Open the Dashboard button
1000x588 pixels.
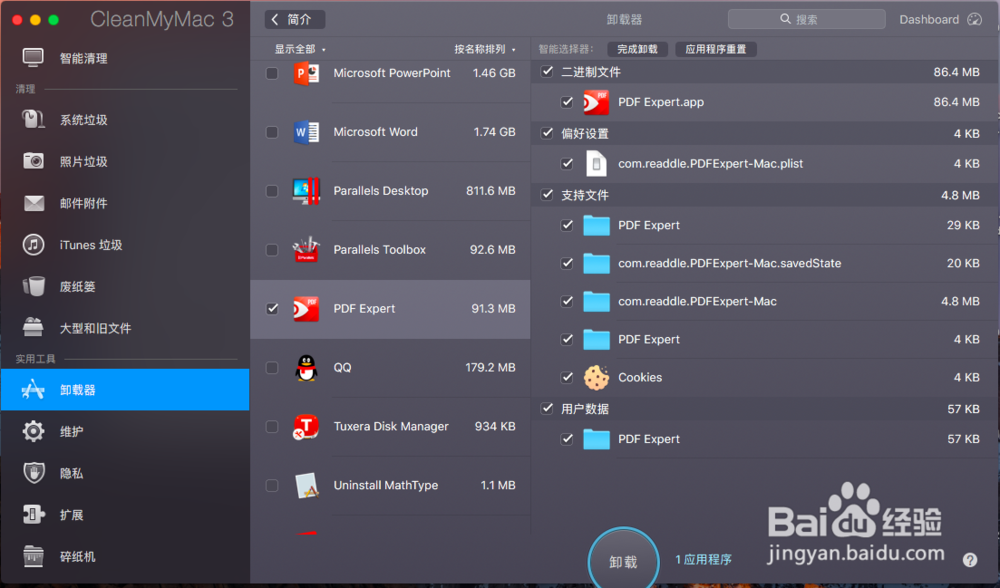[x=940, y=20]
